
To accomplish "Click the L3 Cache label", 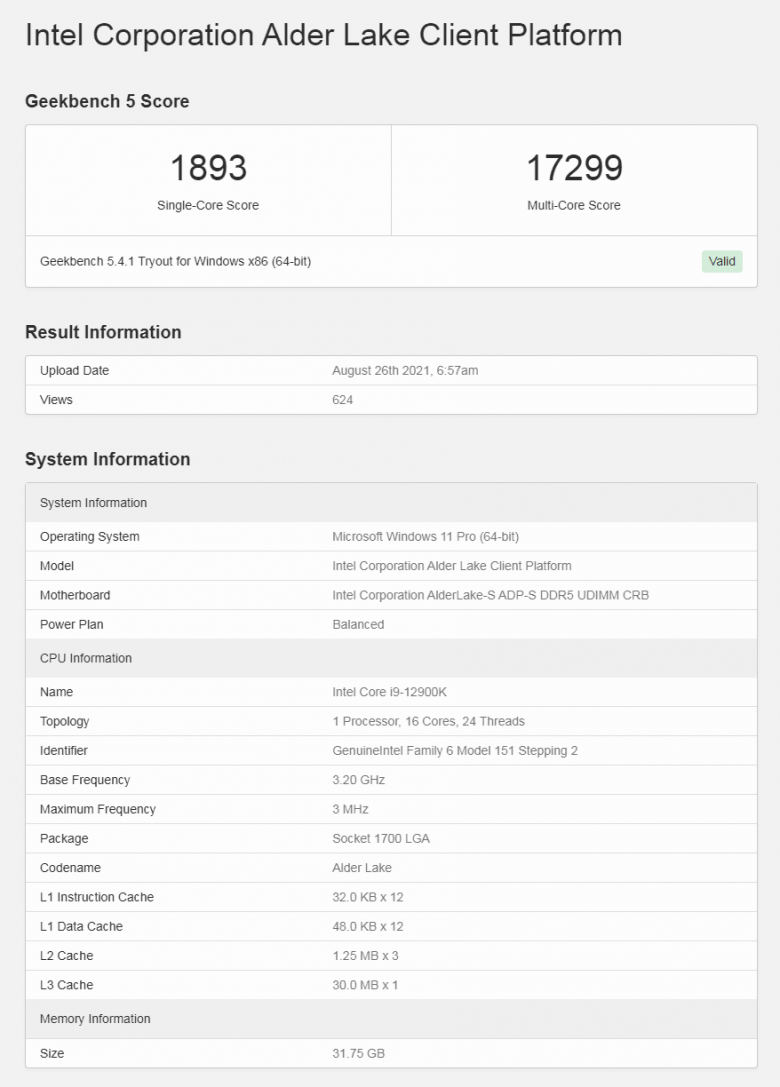I will (x=66, y=984).
